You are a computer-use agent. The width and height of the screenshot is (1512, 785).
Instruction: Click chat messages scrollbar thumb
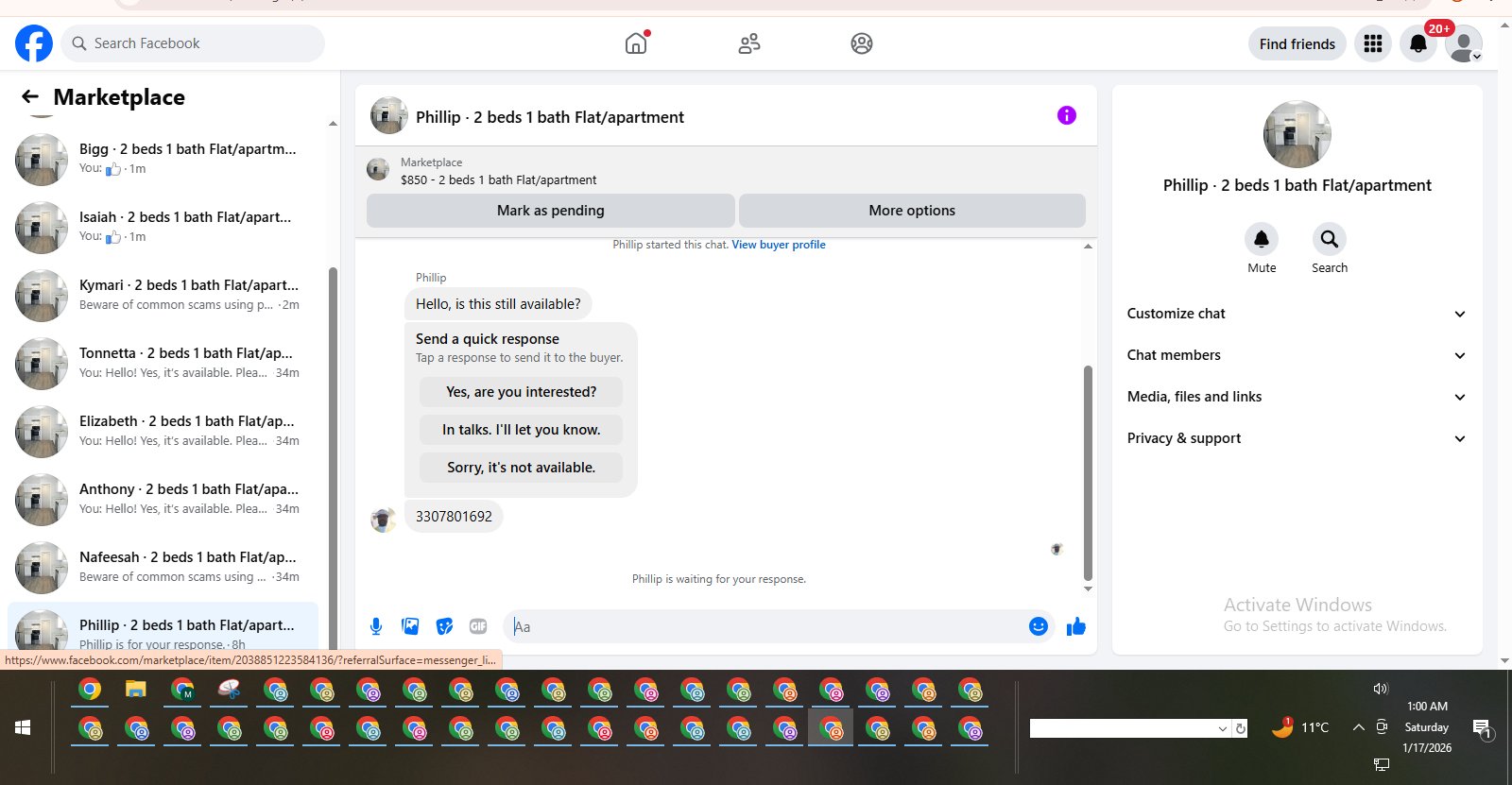coord(1088,472)
